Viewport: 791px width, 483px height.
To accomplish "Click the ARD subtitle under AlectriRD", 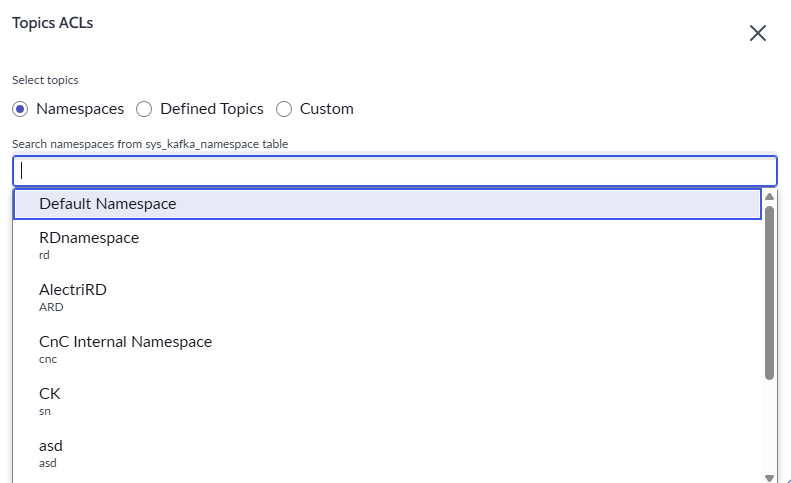I will (51, 307).
